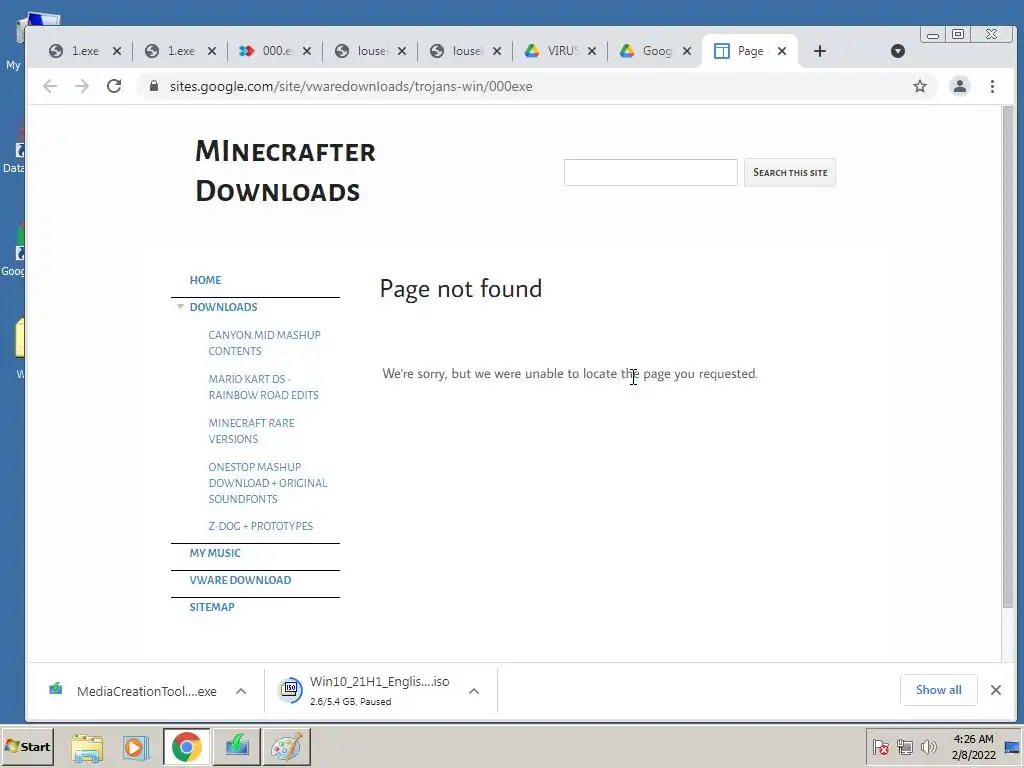
Task: Bookmark this page with the star icon
Action: [x=920, y=86]
